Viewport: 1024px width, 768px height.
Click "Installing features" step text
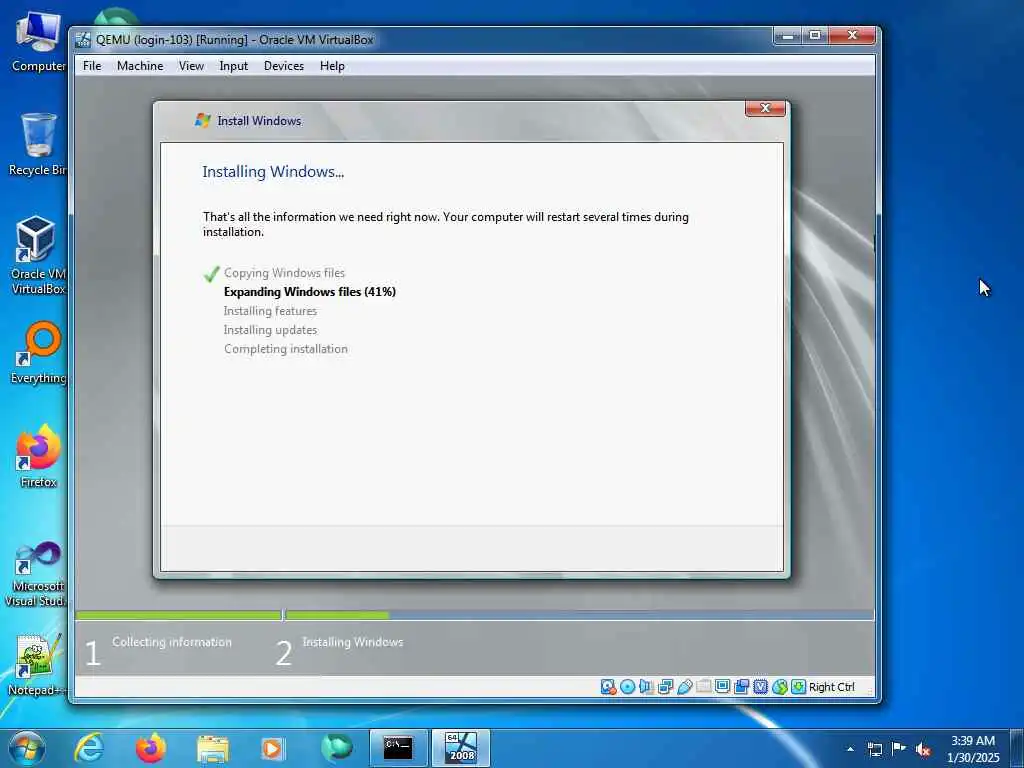(270, 311)
